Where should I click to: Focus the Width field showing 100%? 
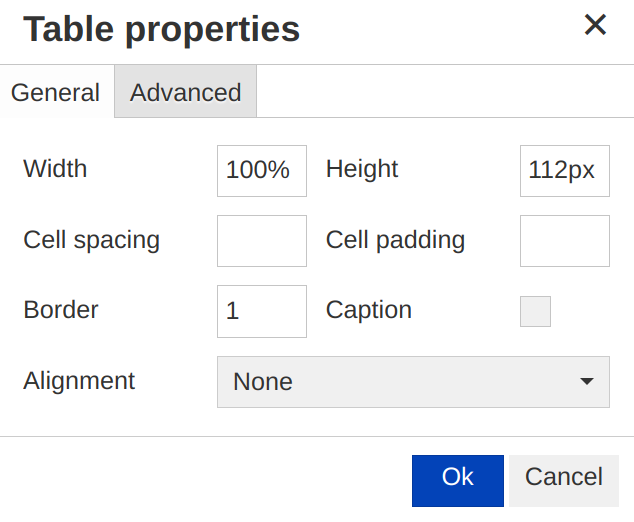click(261, 170)
